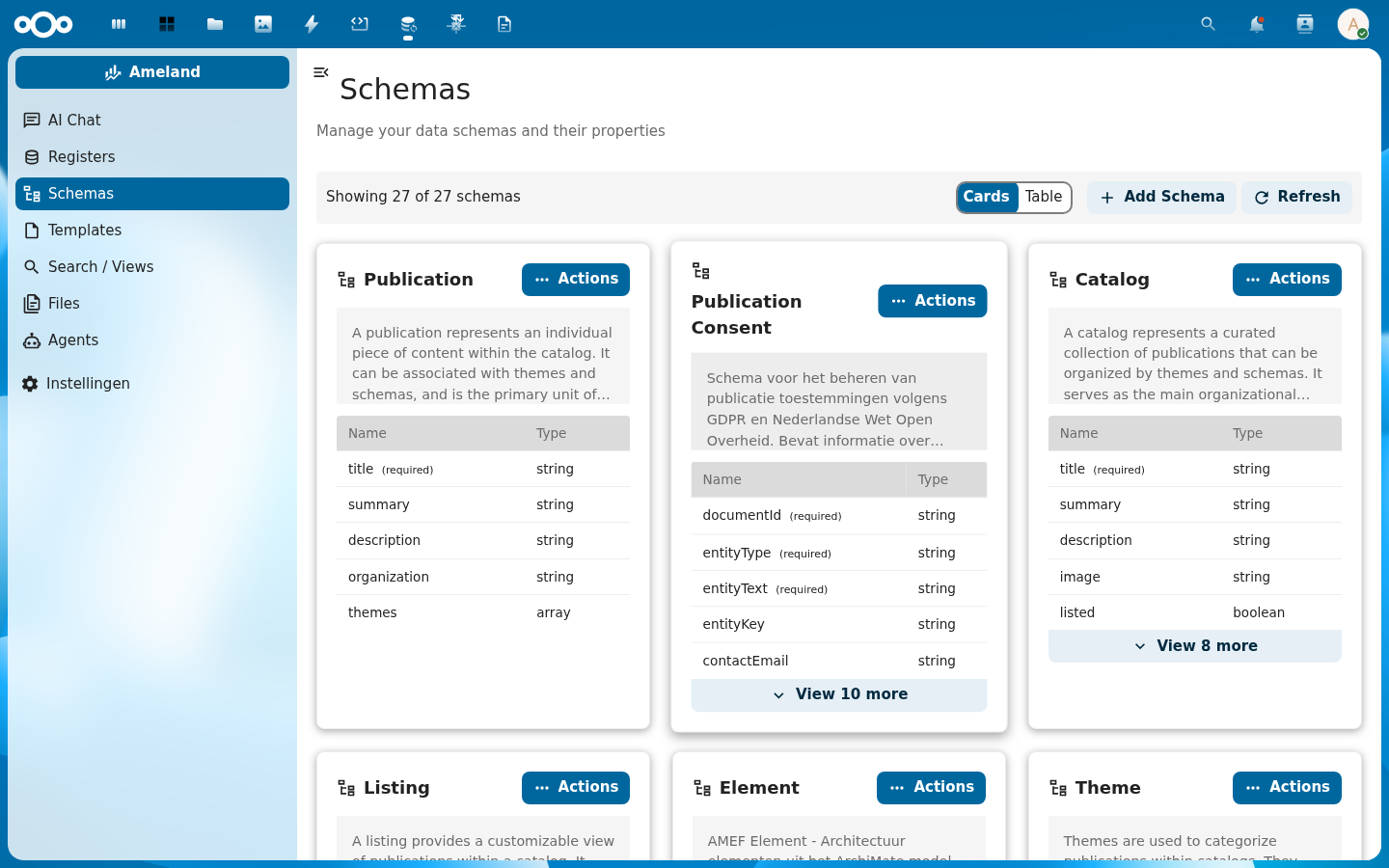
Task: Open the Photos app in top bar
Action: (263, 24)
